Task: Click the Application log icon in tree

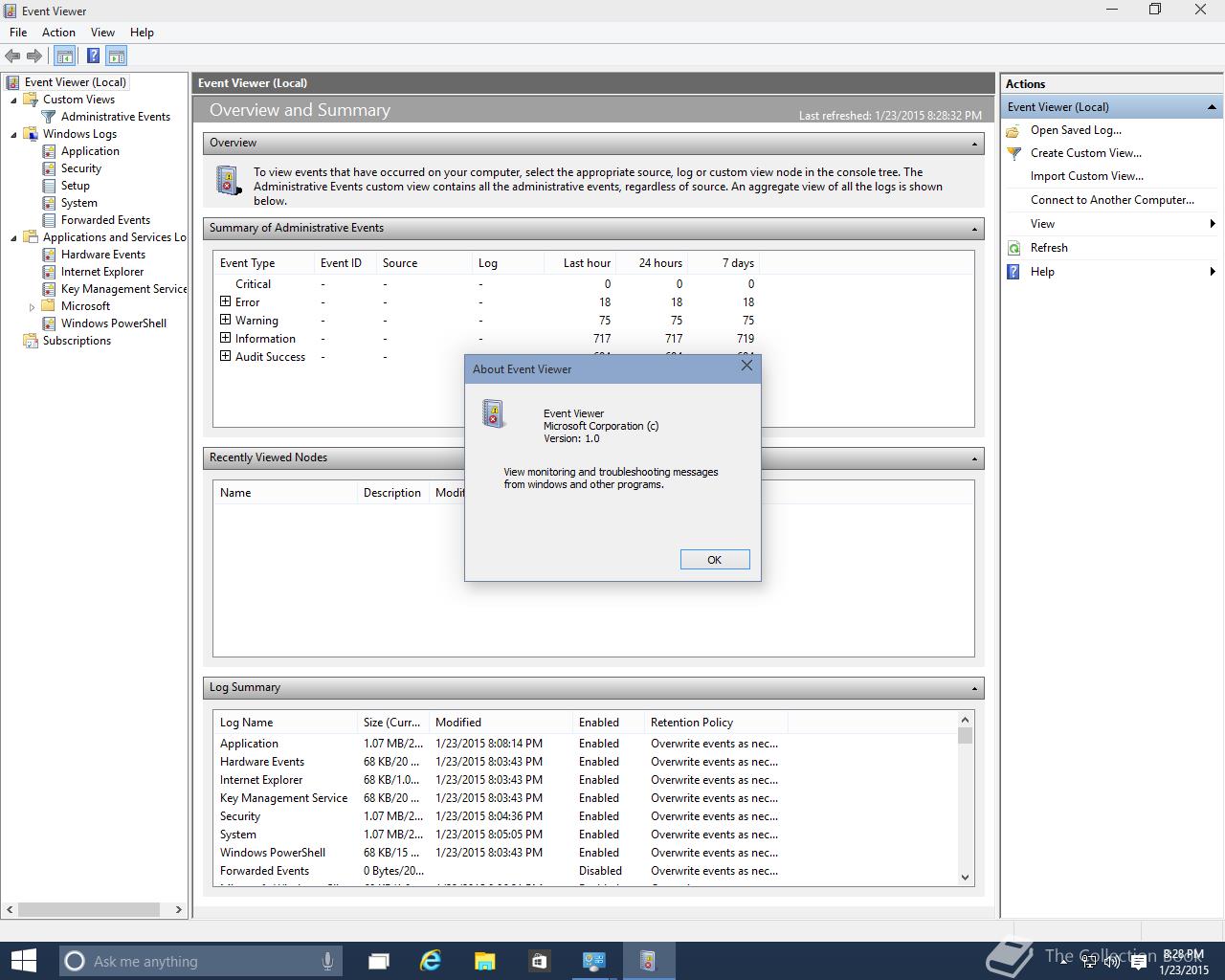Action: [49, 151]
